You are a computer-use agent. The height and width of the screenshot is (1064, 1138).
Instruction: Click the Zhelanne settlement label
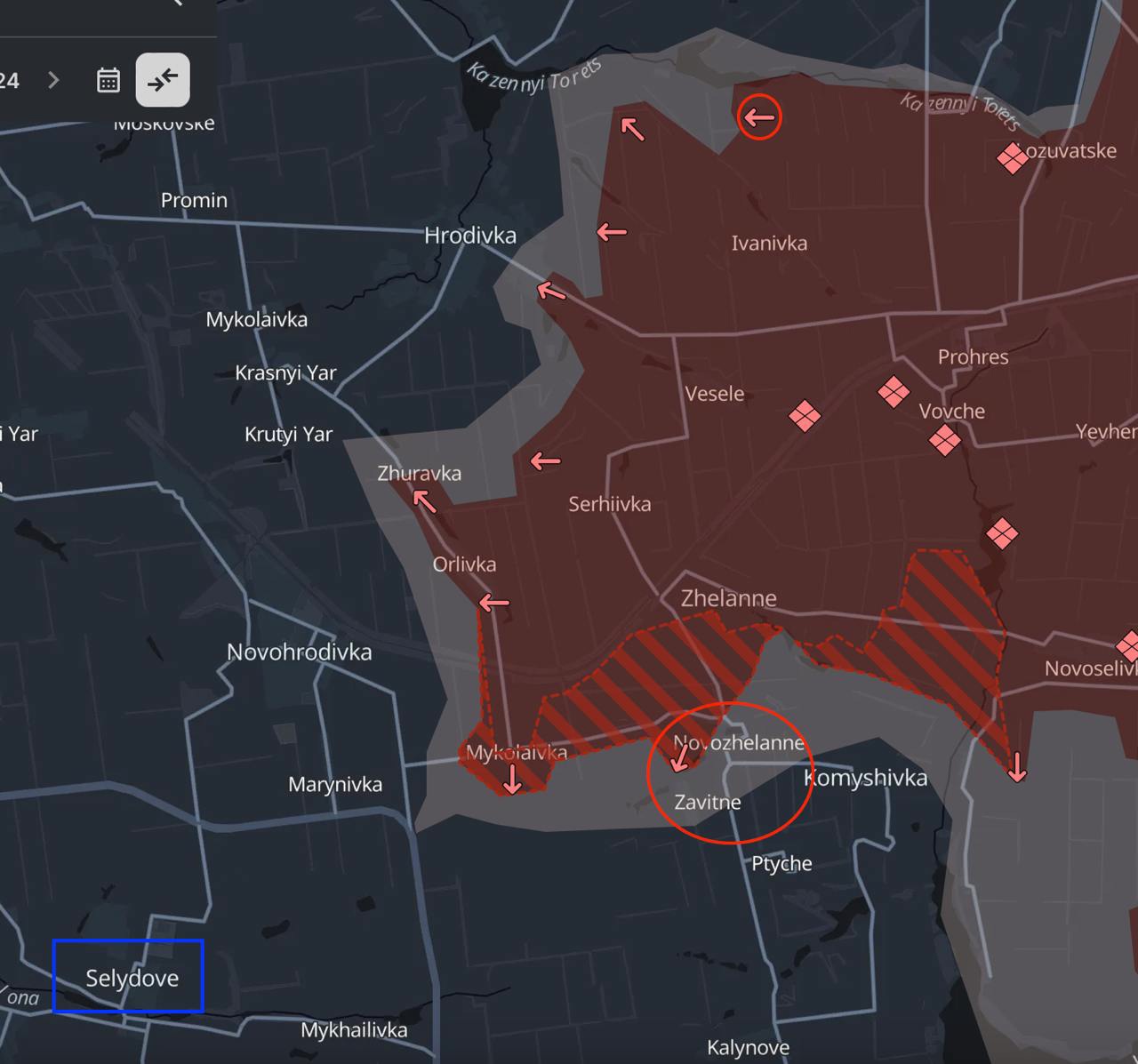[x=728, y=598]
